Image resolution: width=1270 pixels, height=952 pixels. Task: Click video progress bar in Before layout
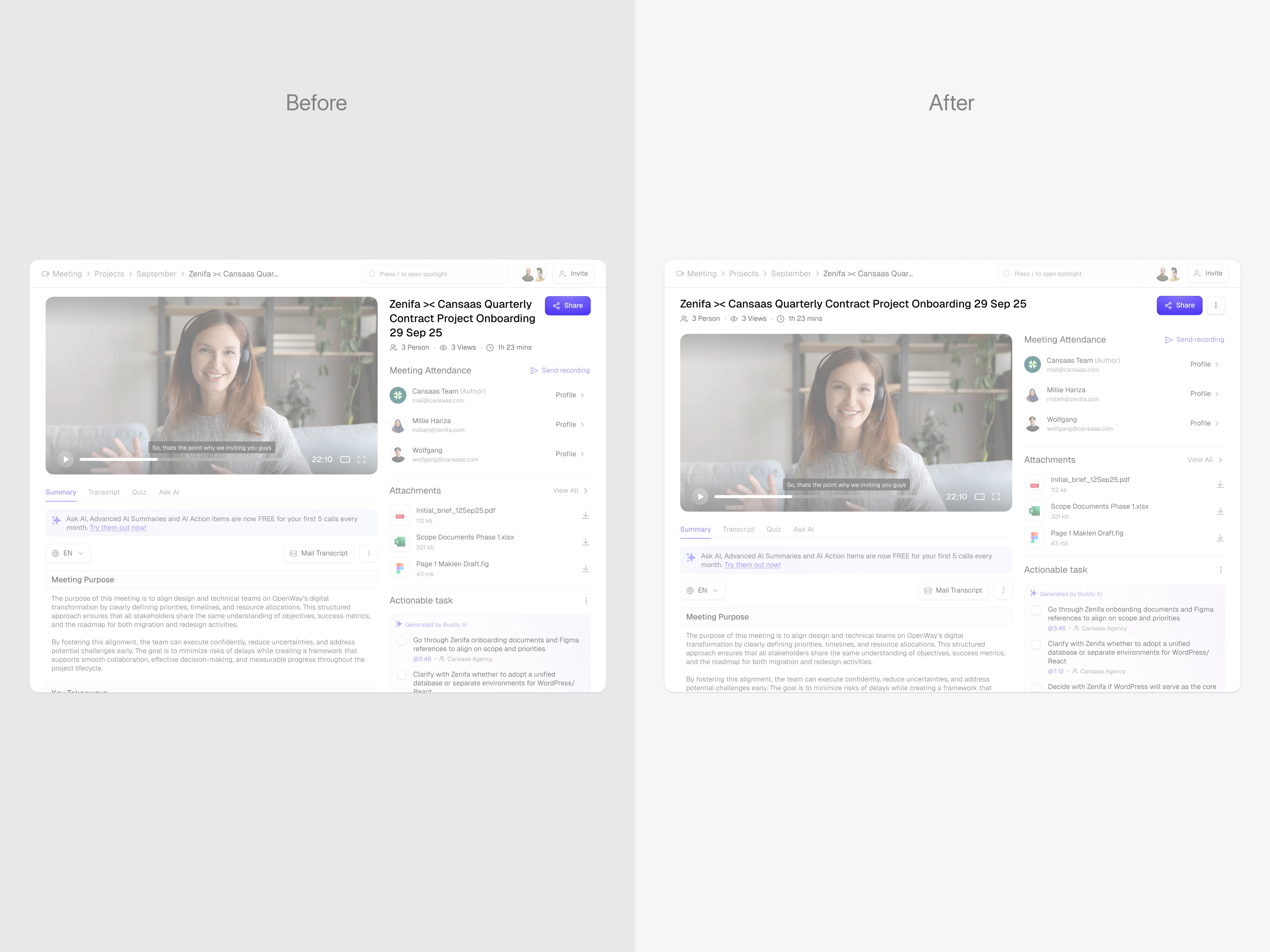click(192, 459)
